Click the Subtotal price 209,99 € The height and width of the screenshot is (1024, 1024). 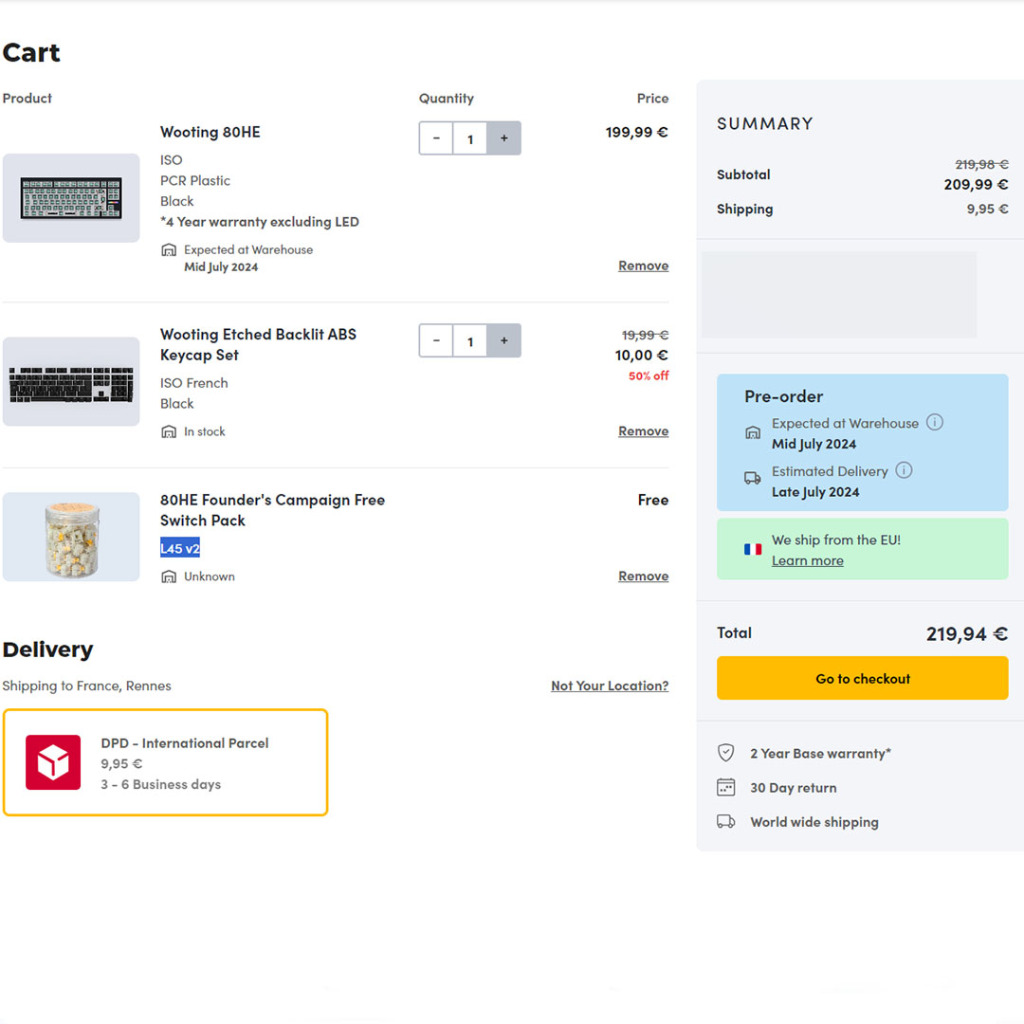[976, 184]
